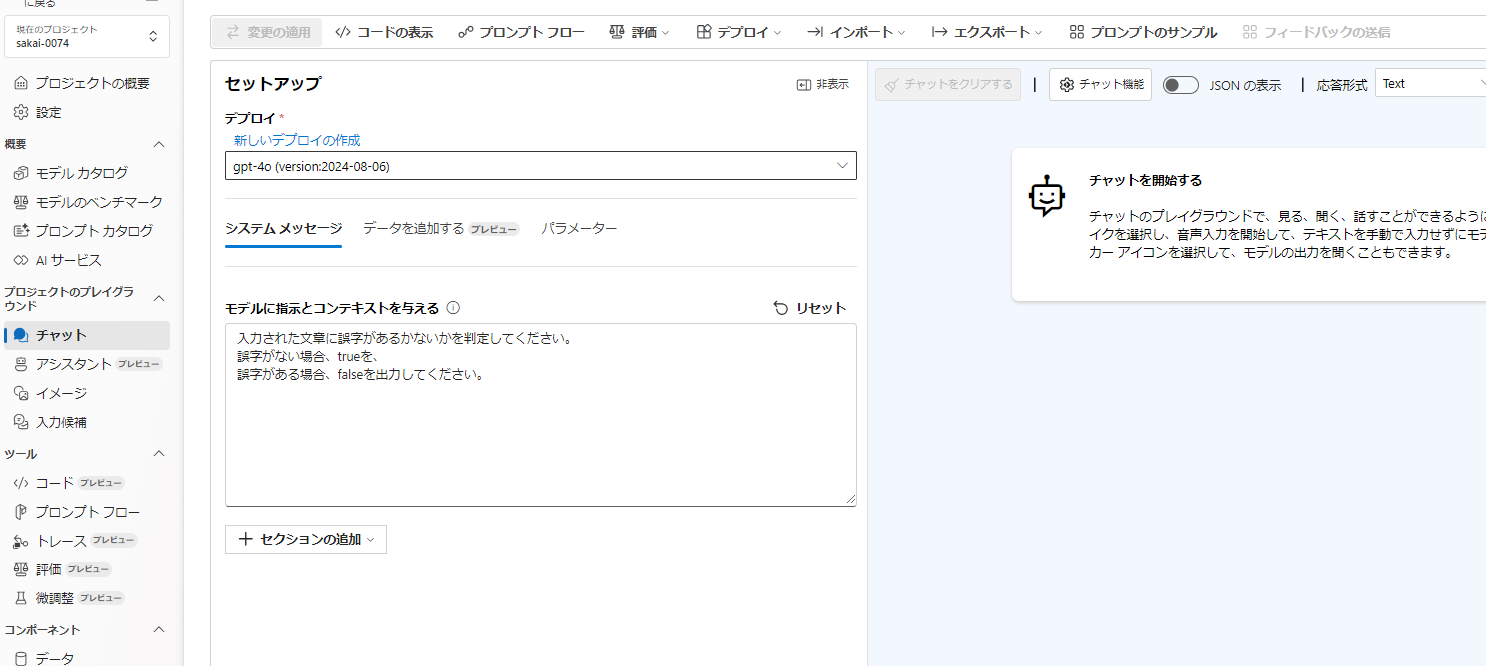1486x666 pixels.
Task: Click リセット to reset system message
Action: (x=810, y=308)
